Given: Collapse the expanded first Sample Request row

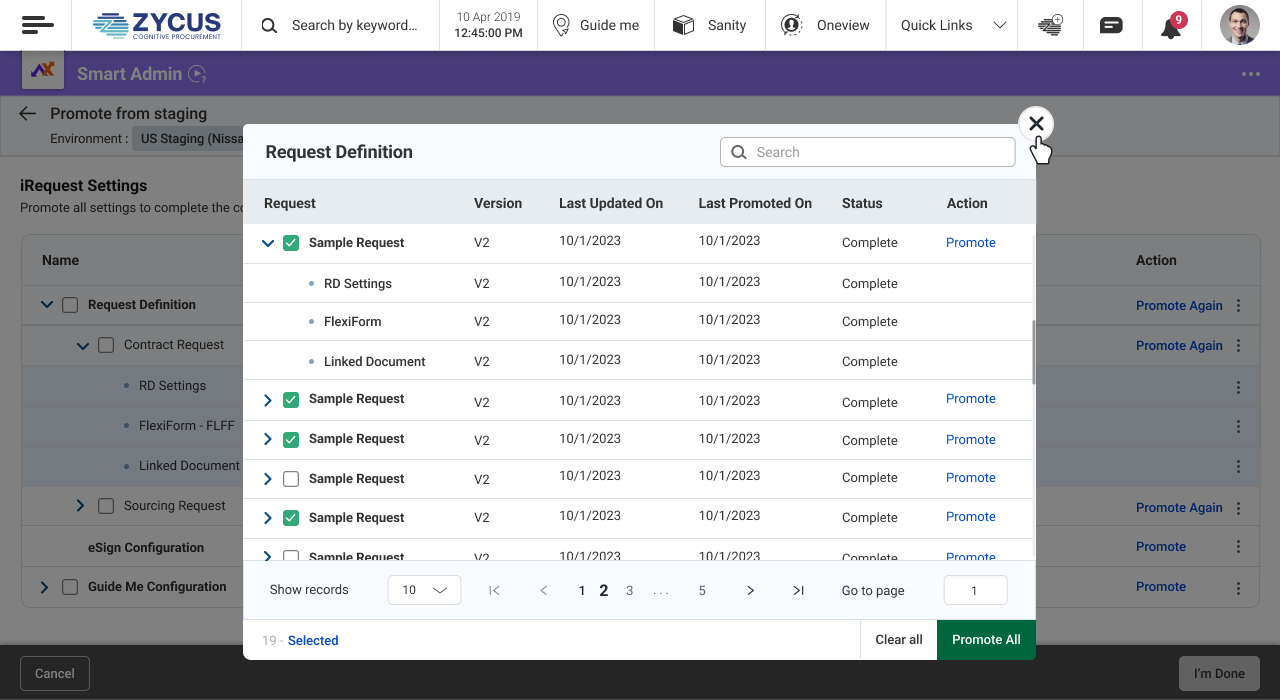Looking at the screenshot, I should [268, 243].
